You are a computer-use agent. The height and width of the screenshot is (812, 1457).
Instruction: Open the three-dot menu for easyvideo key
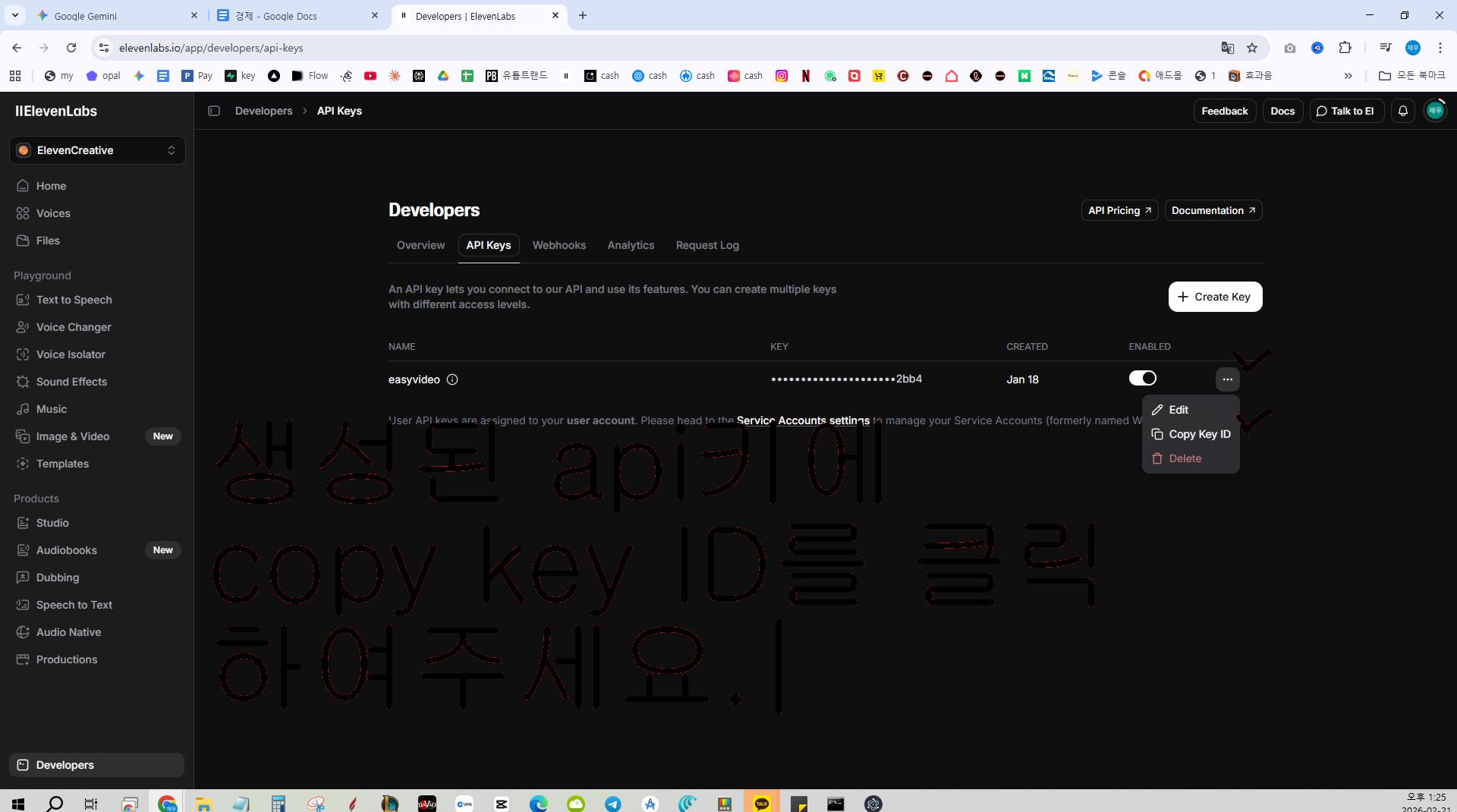pos(1227,379)
